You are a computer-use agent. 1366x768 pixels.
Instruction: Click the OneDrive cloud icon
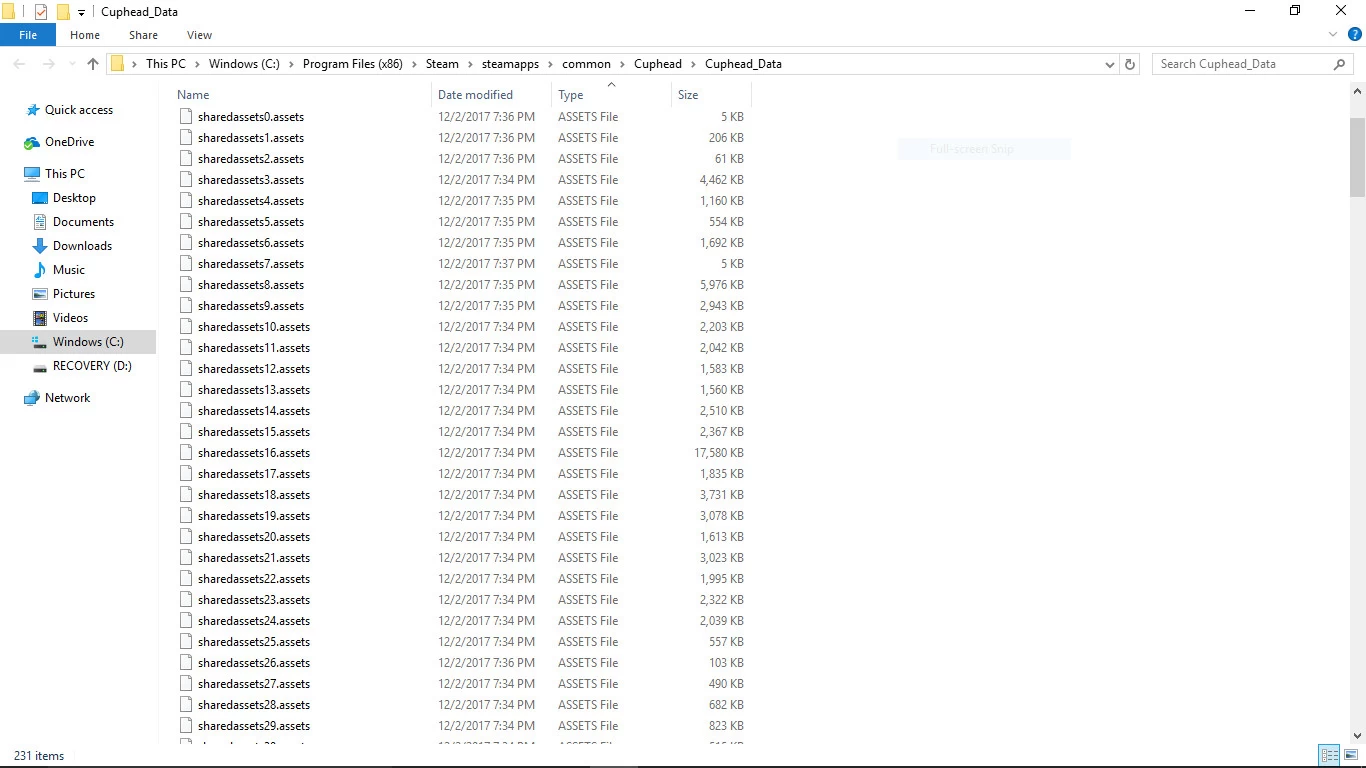point(32,142)
